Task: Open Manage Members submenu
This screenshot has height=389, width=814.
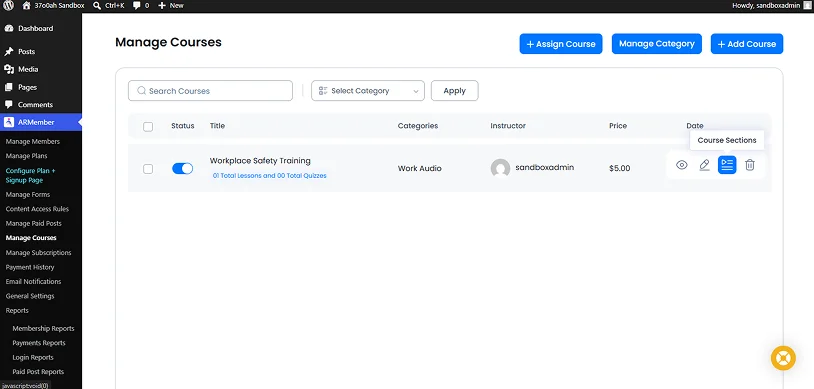Action: pyautogui.click(x=33, y=141)
